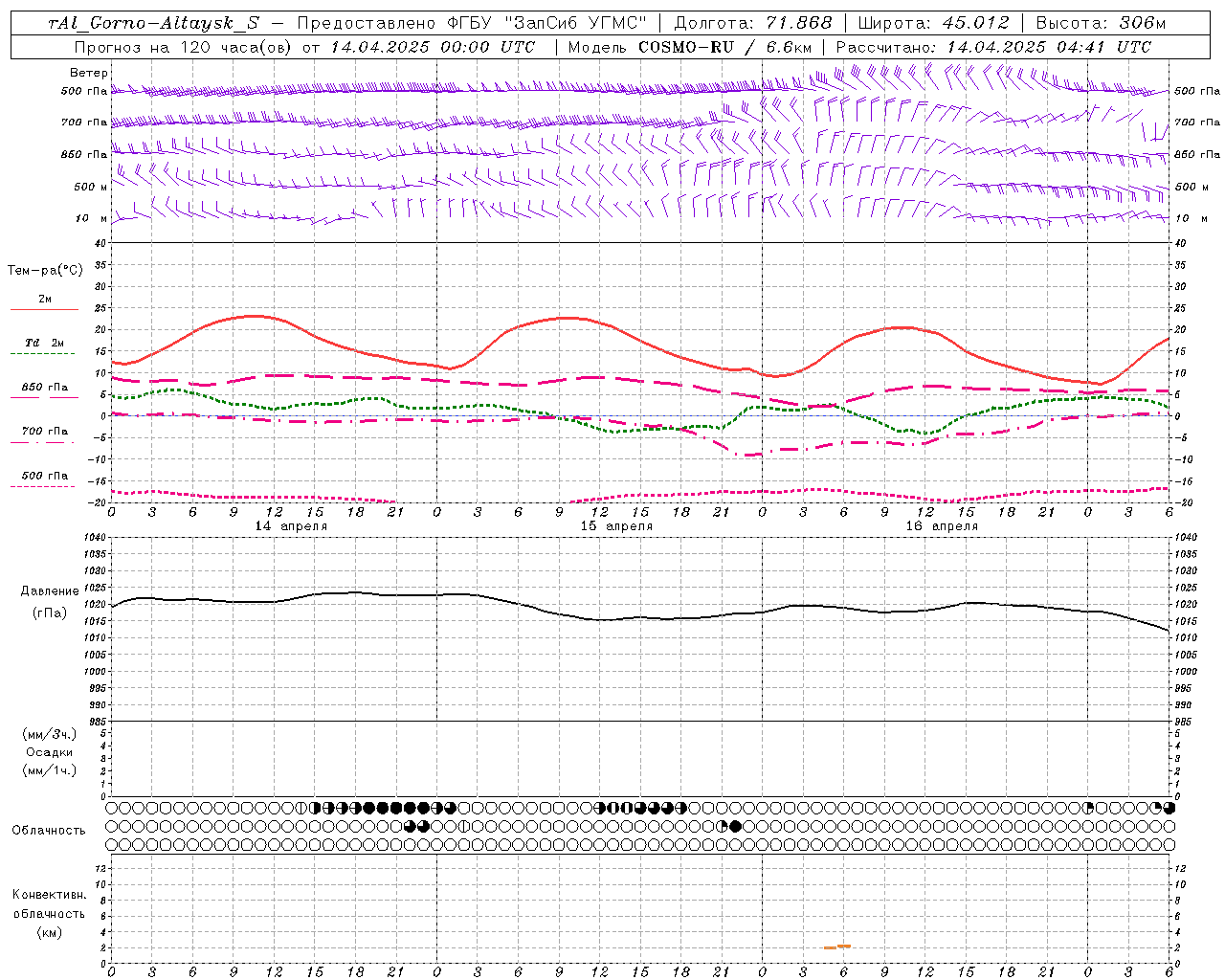Click the Td 2м dew point legend entry
The image size is (1225, 980).
point(44,343)
